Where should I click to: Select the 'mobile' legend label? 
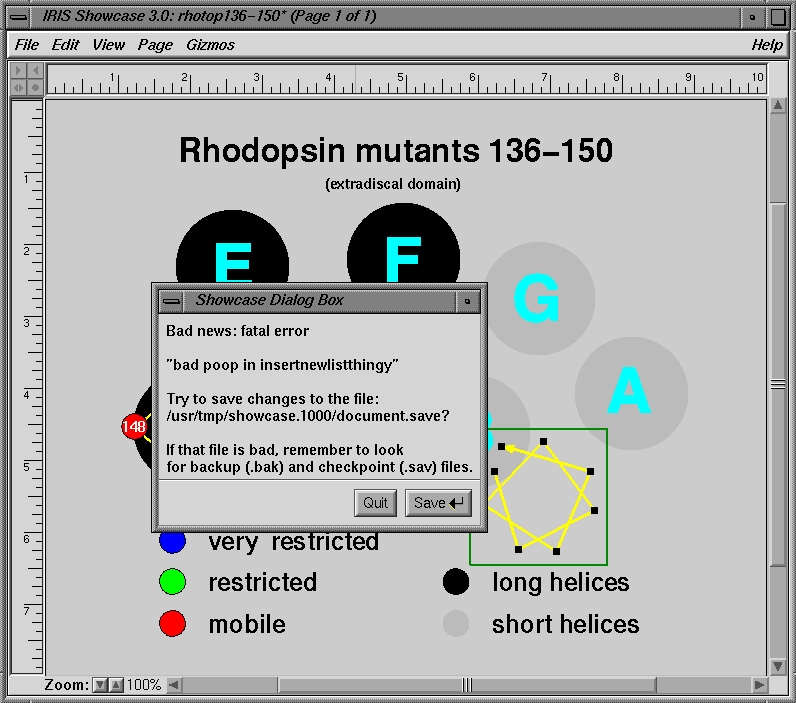click(247, 624)
